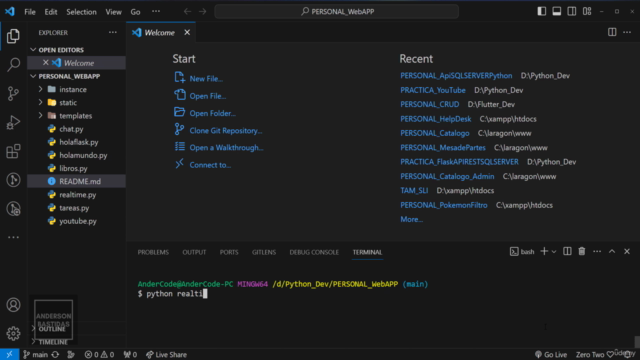
Task: Open the Selection menu
Action: coord(81,12)
